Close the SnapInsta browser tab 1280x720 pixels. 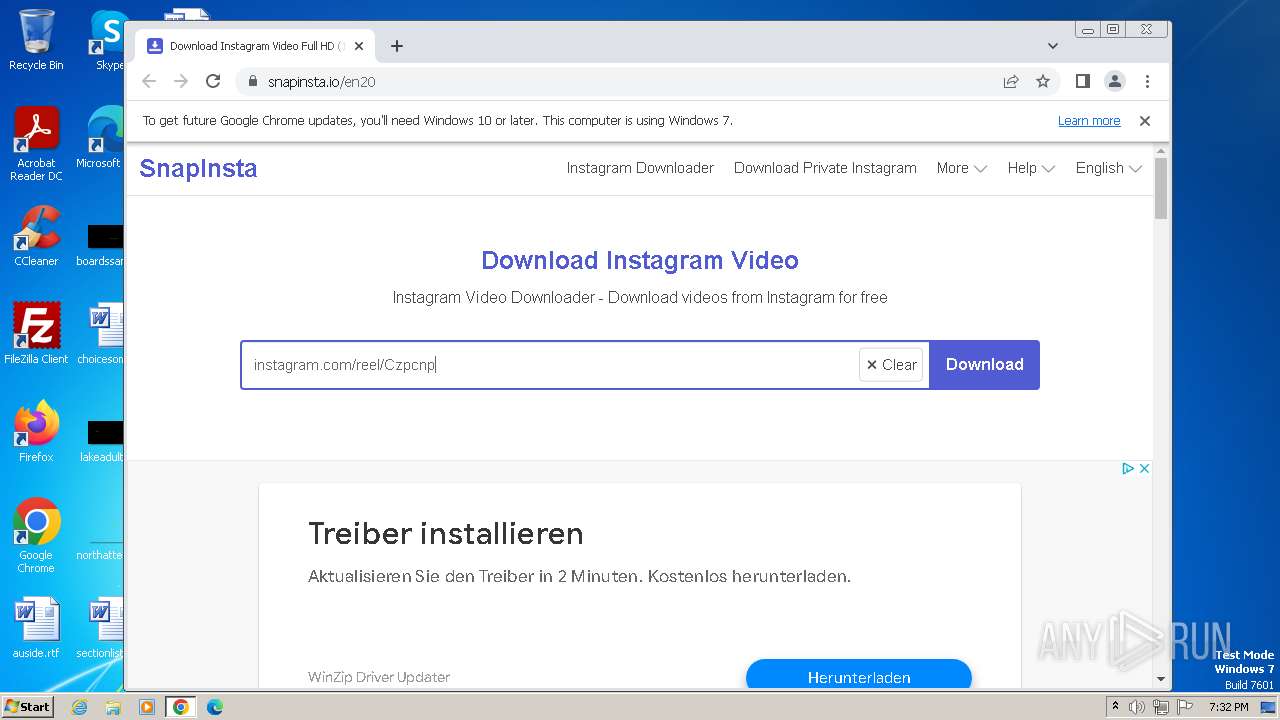(x=359, y=46)
